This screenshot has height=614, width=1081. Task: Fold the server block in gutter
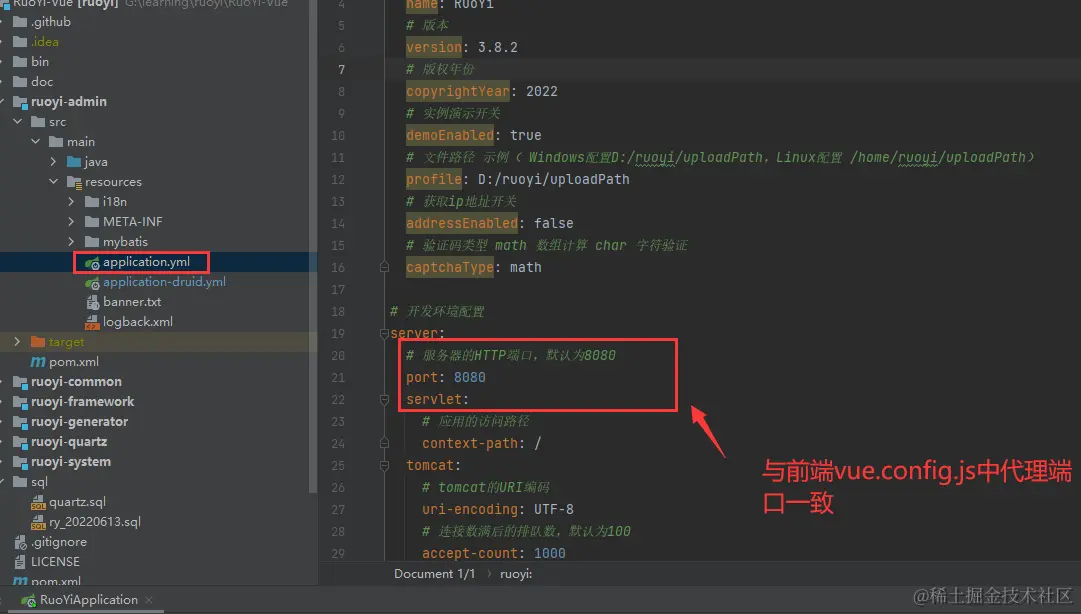point(384,334)
